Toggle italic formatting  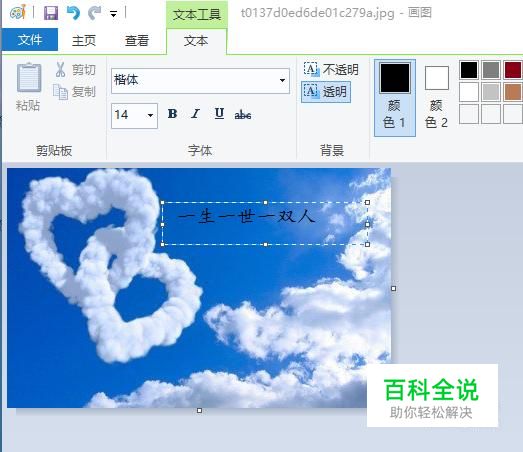pos(195,114)
